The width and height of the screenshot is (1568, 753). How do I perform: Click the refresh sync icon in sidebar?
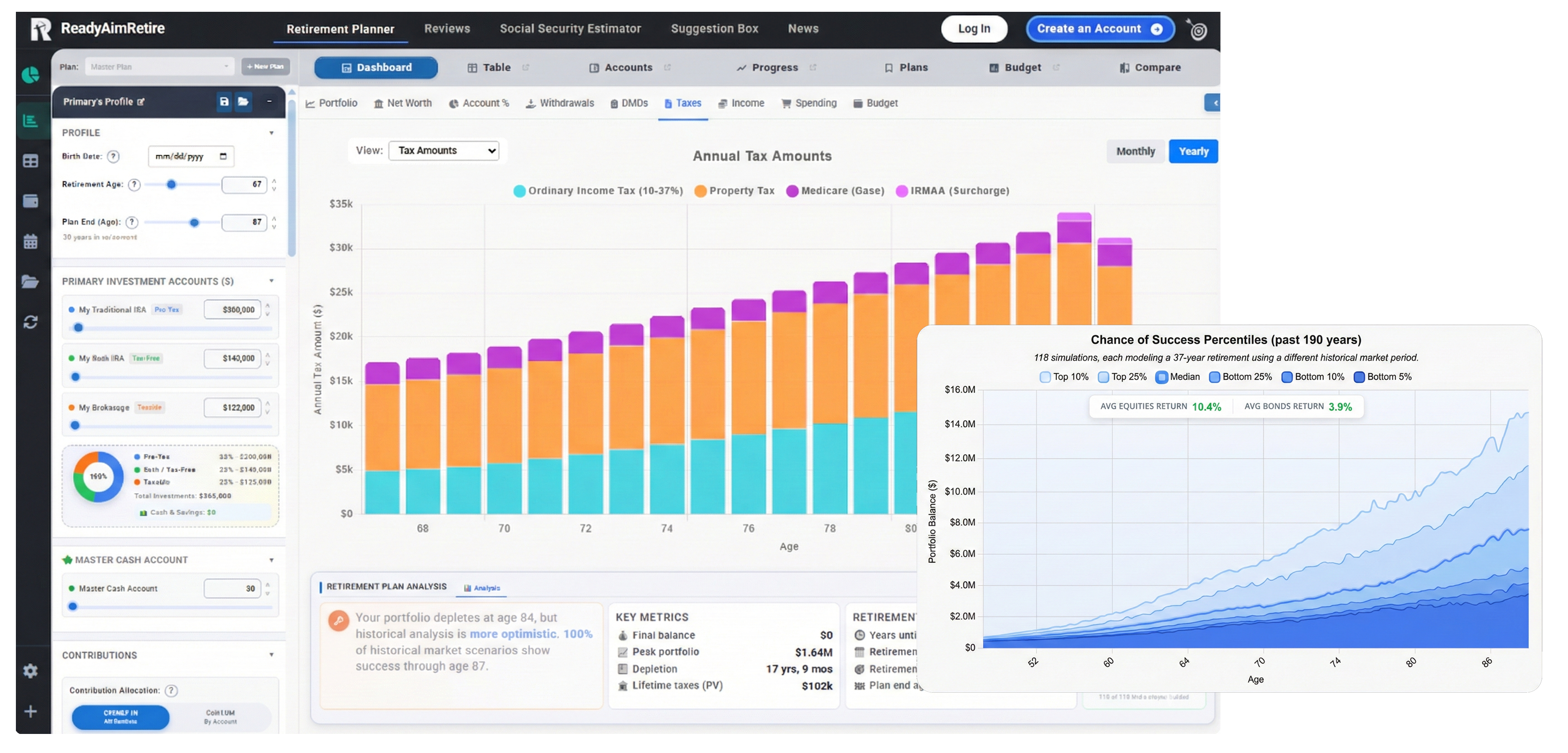(30, 322)
